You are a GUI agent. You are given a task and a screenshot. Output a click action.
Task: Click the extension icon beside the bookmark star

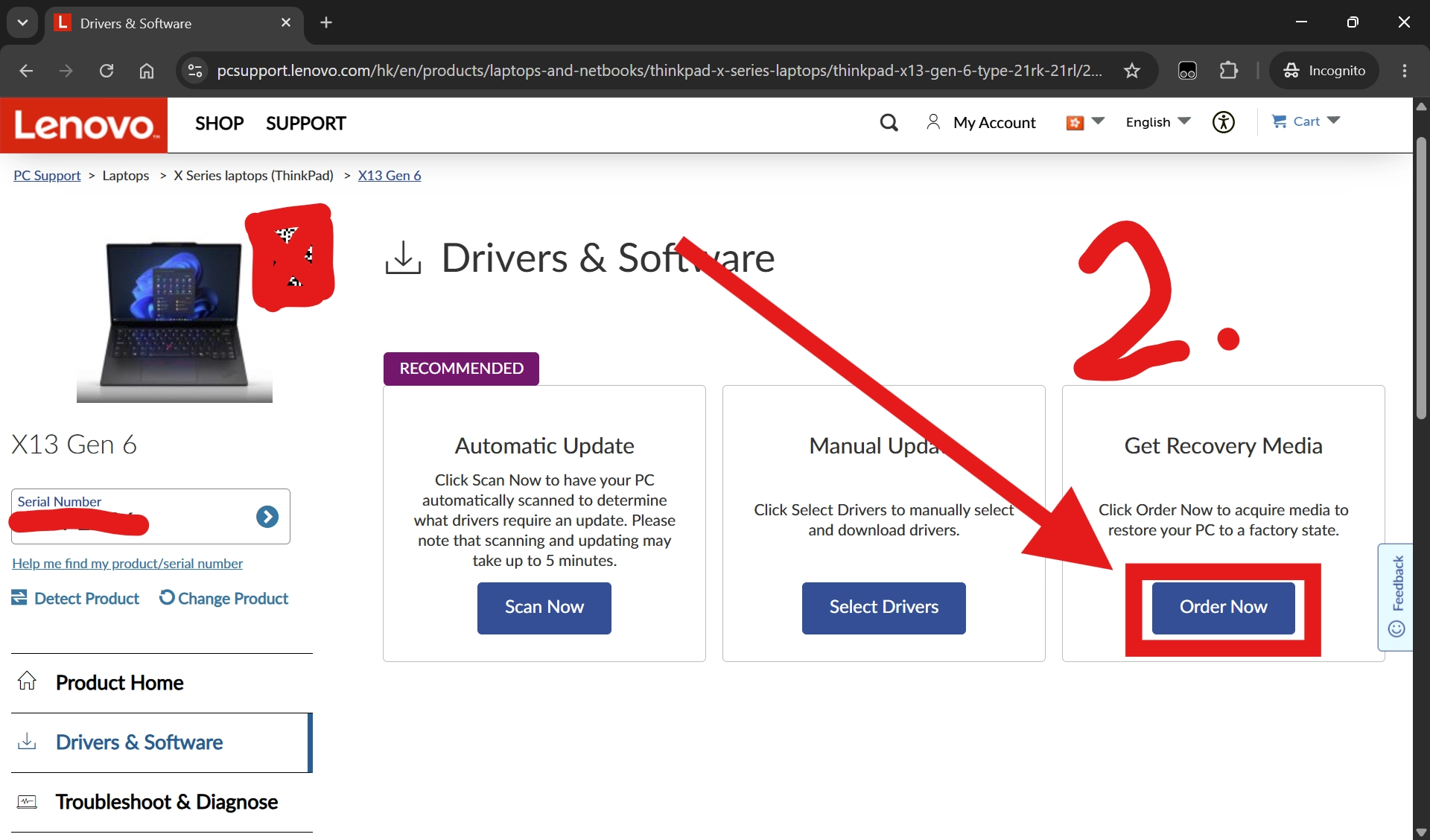pos(1187,71)
